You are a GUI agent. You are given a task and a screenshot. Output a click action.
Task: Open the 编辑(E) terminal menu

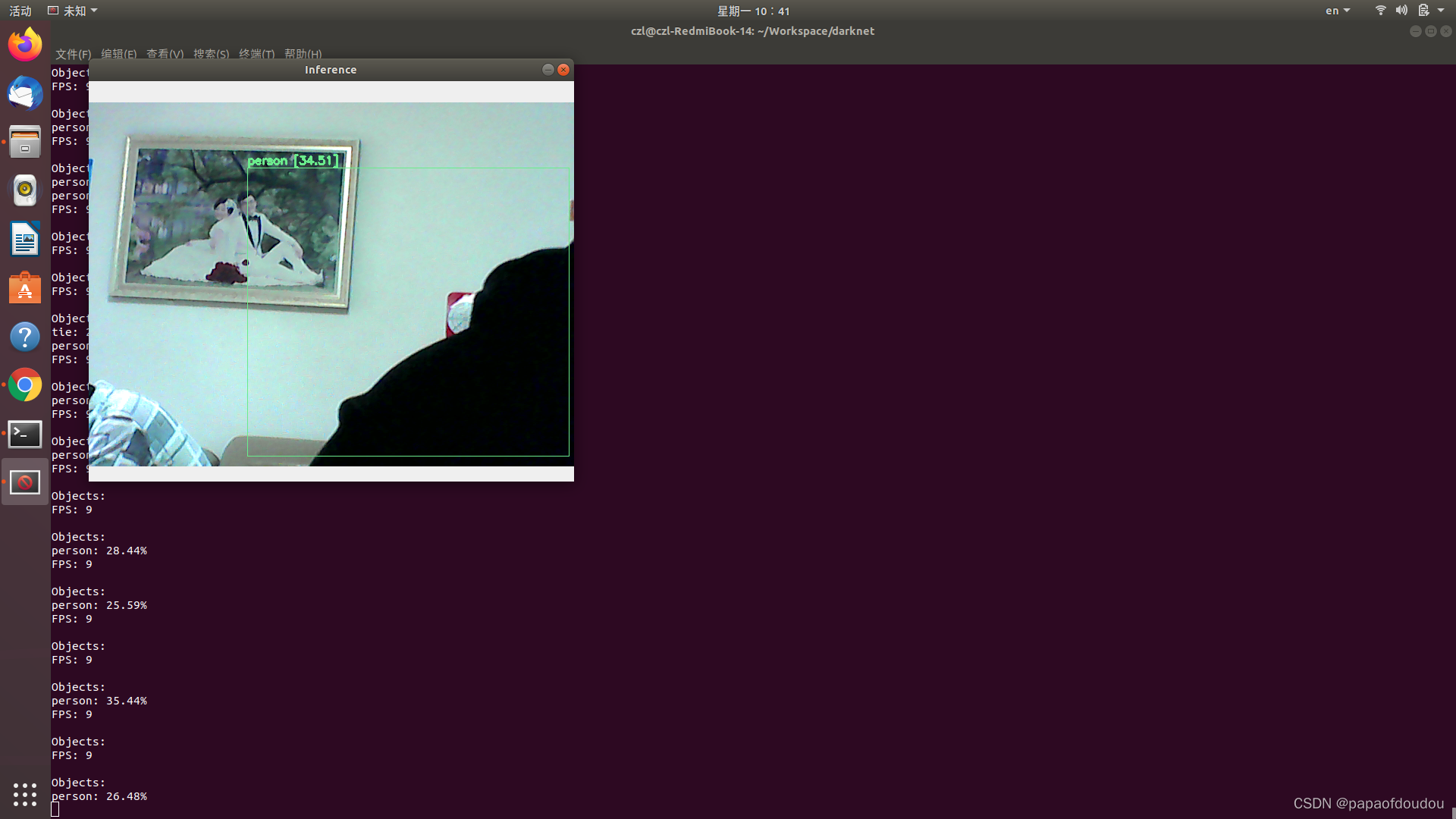click(x=118, y=54)
